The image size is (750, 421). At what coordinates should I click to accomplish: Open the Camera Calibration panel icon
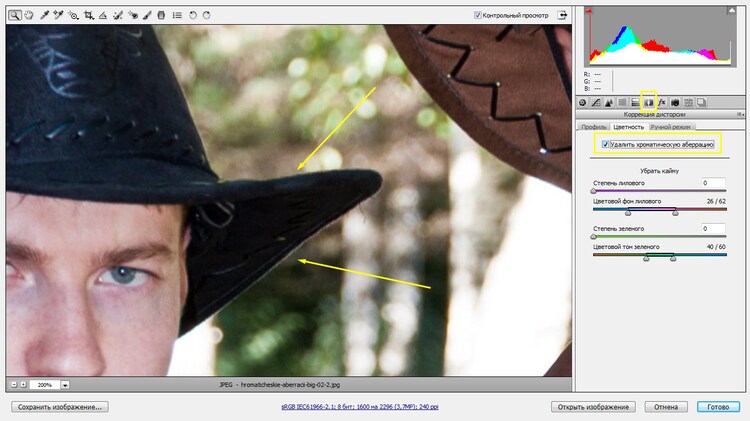(x=675, y=102)
